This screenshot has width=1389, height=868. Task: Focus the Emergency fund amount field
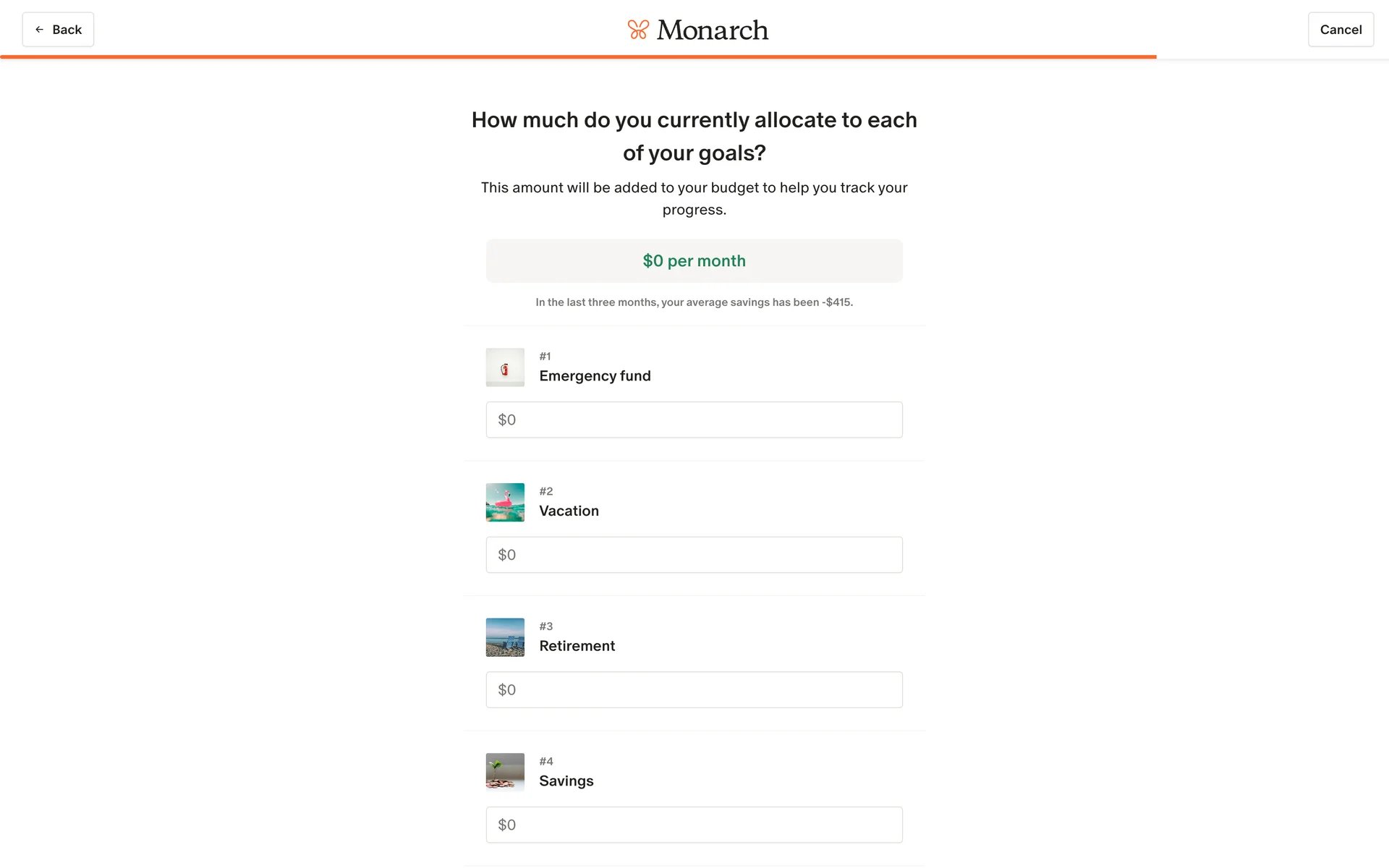[x=694, y=420]
